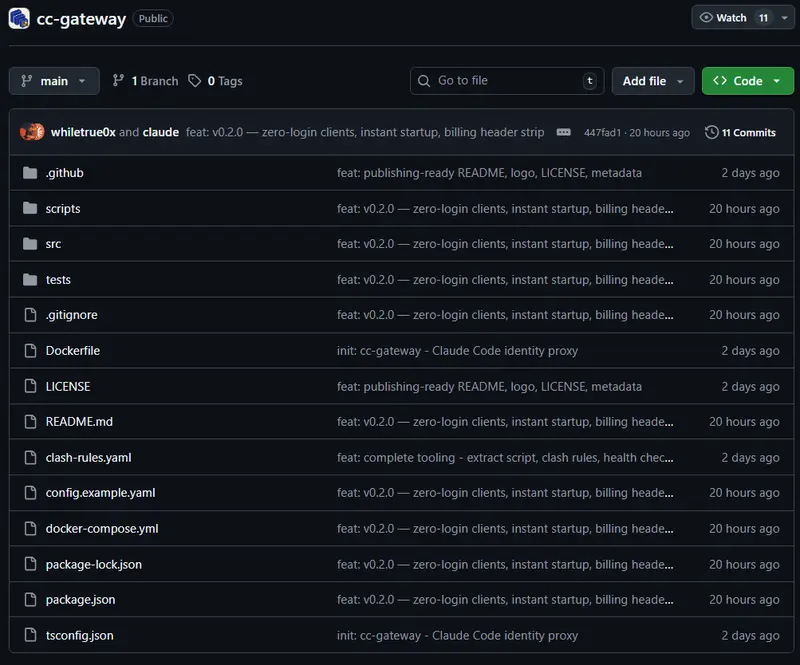The width and height of the screenshot is (800, 665).
Task: Click the folder icon for src
Action: click(x=30, y=244)
